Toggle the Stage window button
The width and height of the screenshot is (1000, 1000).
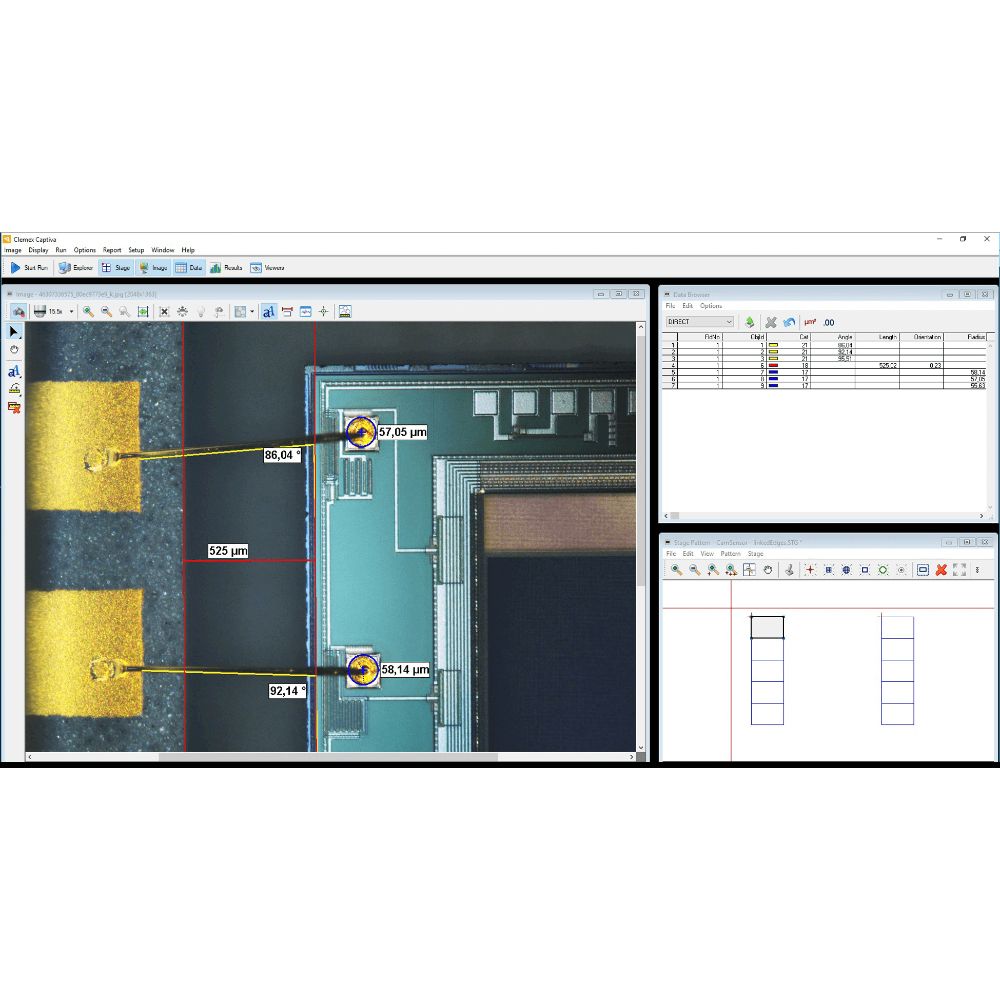(115, 268)
